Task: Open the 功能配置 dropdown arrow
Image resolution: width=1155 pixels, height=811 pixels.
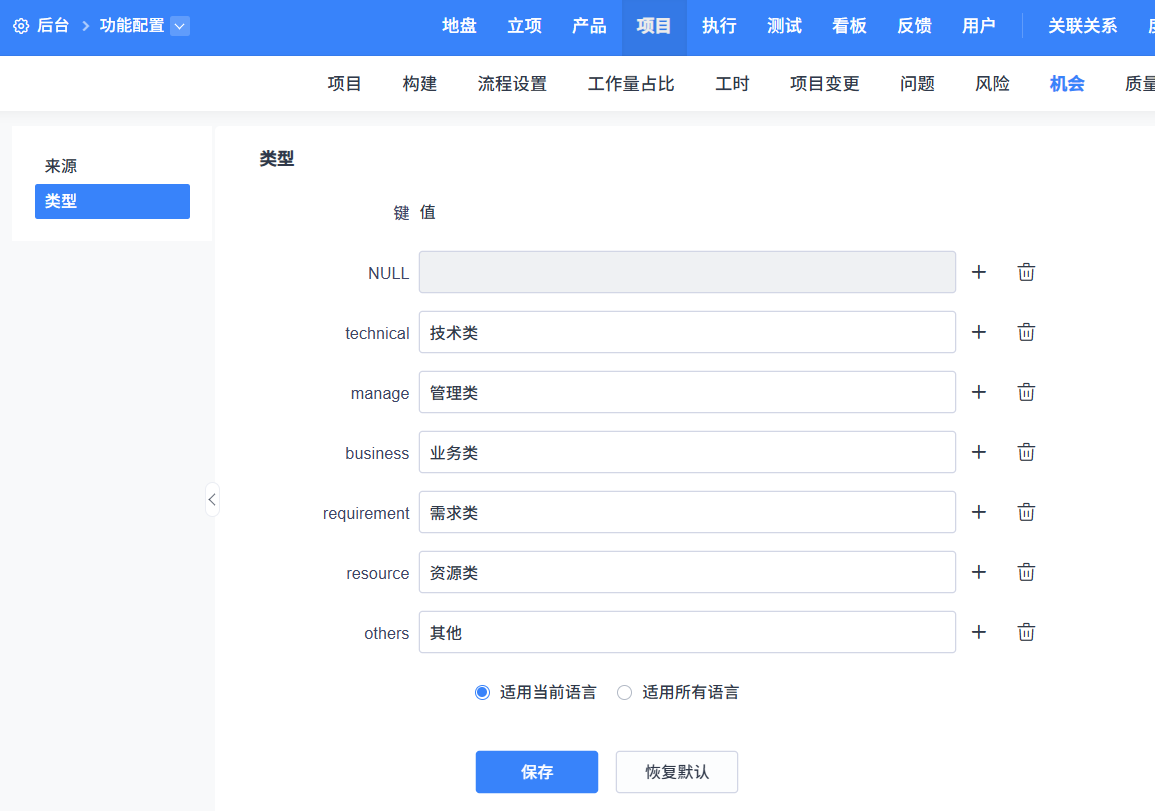Action: (180, 26)
